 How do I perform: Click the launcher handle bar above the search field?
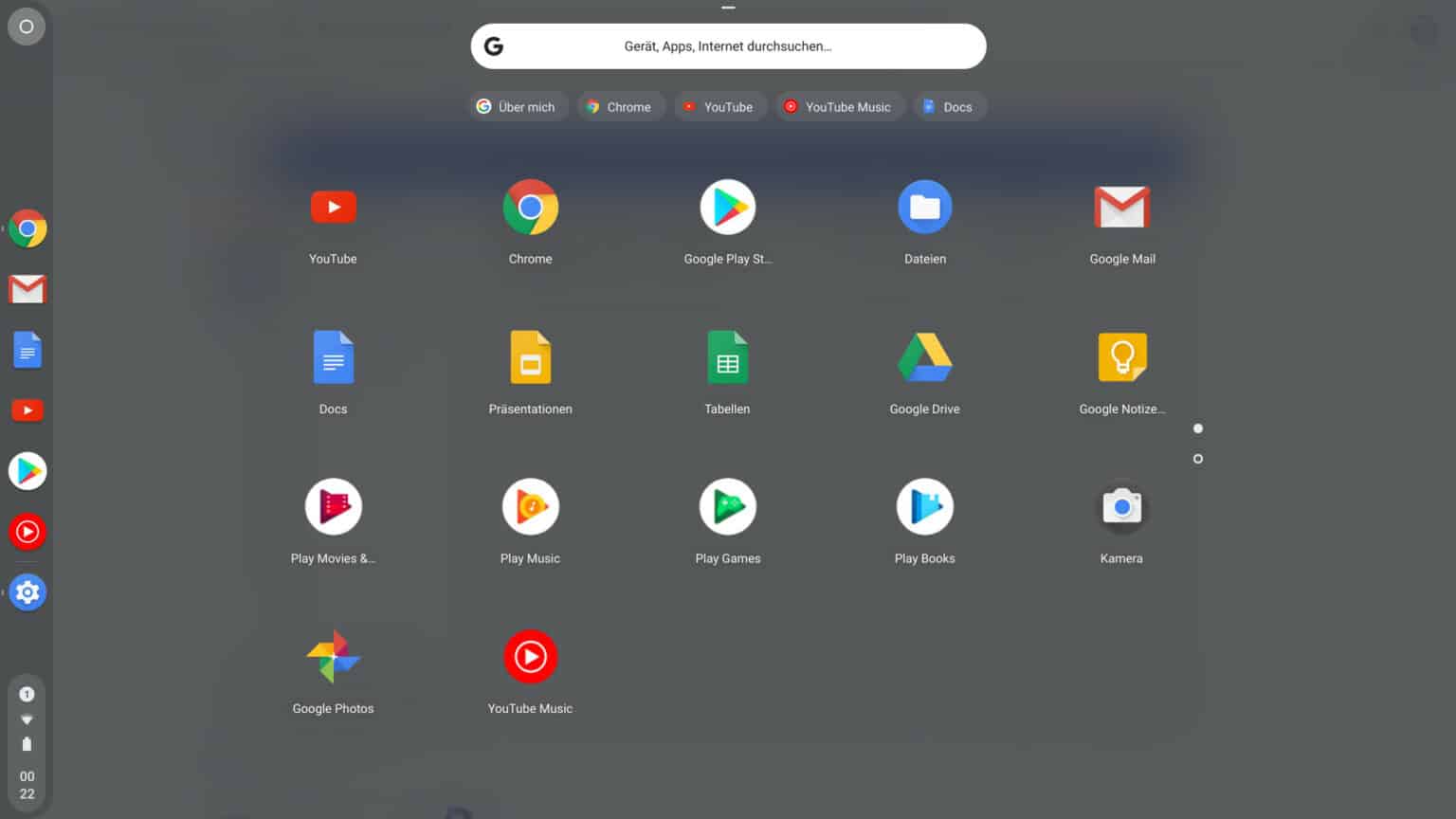(728, 8)
